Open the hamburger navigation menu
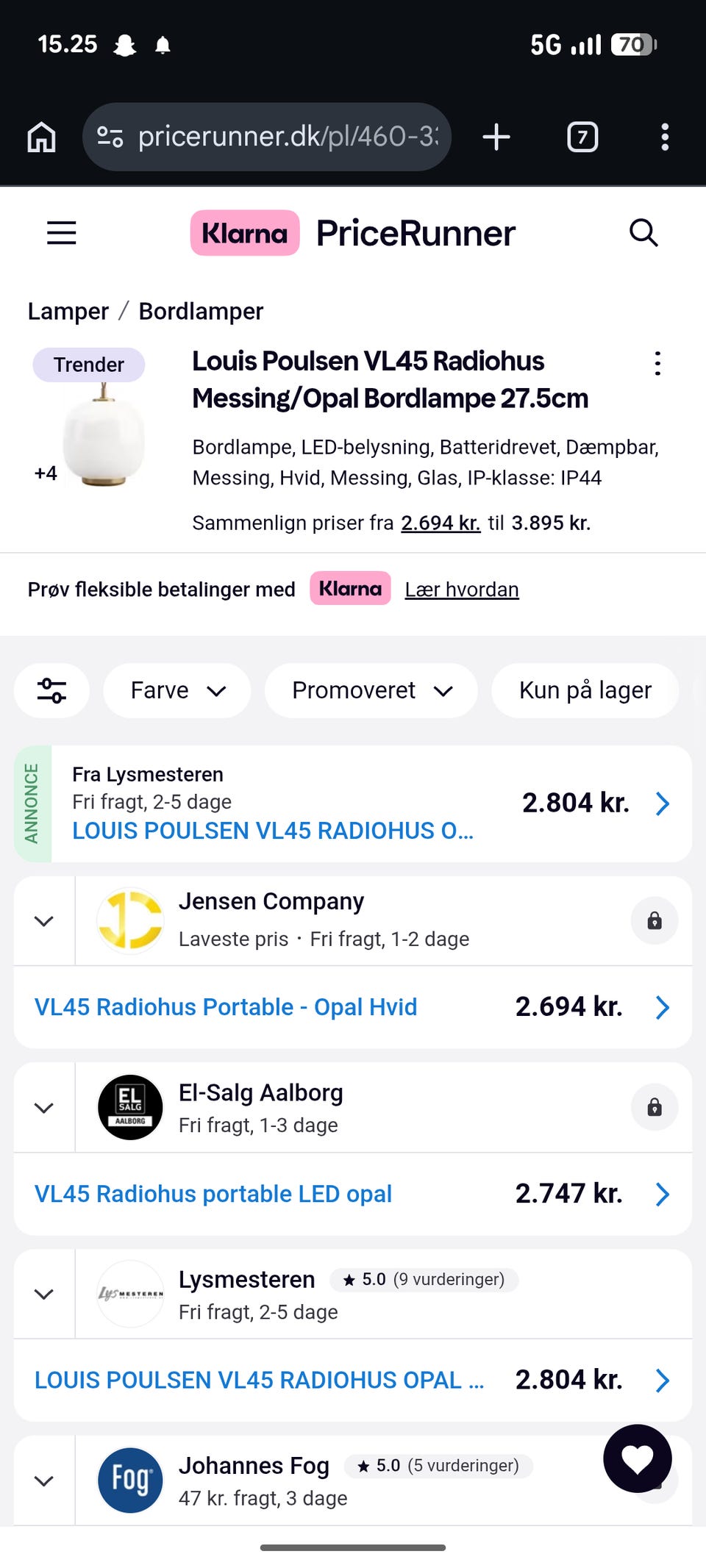Image resolution: width=706 pixels, height=1568 pixels. tap(62, 233)
